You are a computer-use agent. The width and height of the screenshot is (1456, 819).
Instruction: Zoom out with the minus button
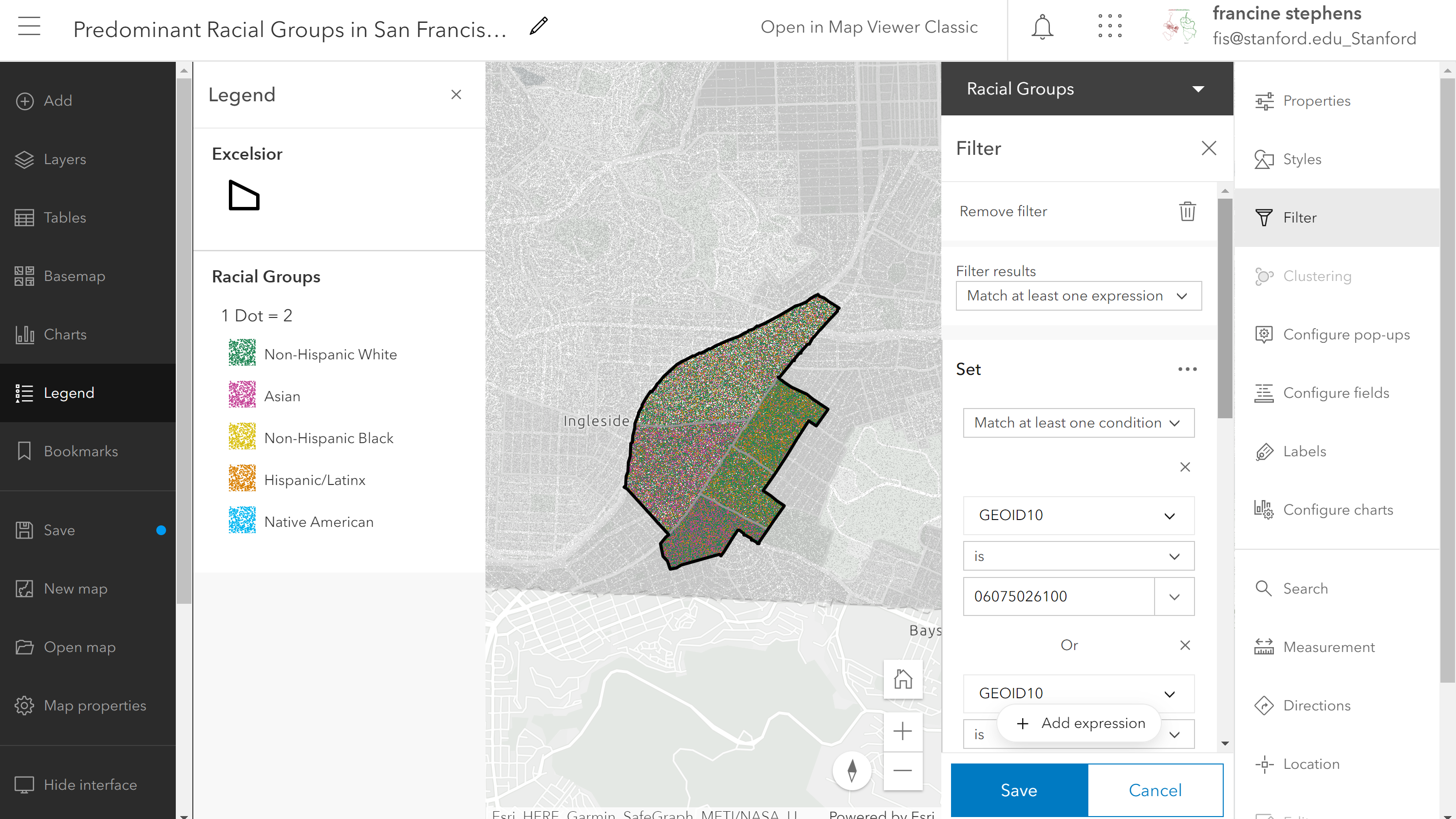[903, 770]
